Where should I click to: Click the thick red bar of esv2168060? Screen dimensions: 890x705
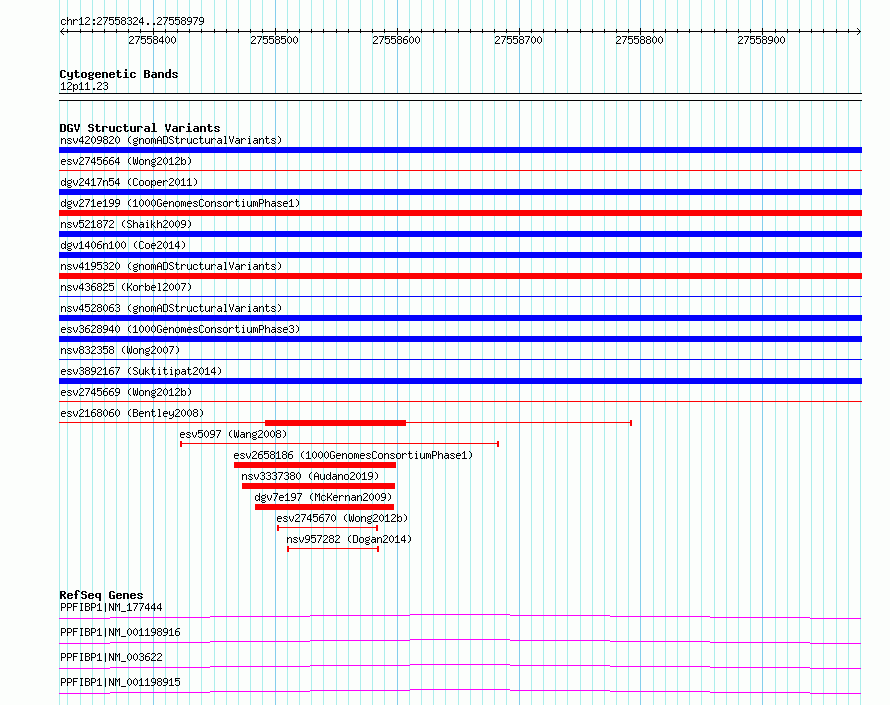[335, 423]
